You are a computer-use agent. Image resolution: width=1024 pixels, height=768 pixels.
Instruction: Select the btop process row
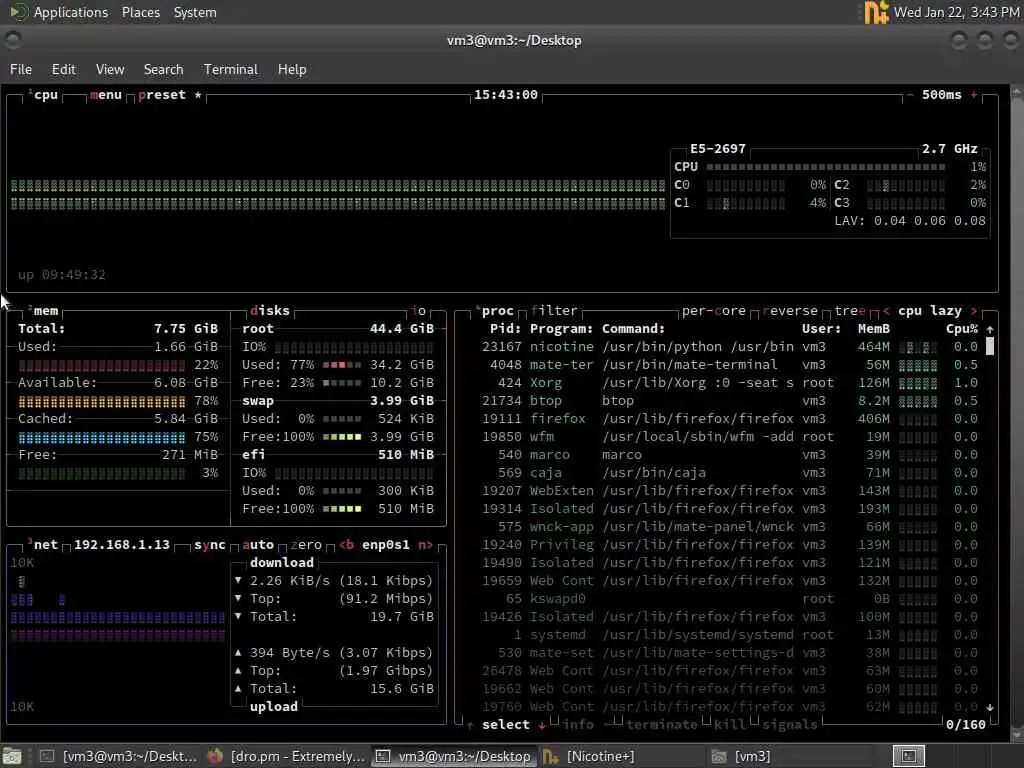coord(729,401)
